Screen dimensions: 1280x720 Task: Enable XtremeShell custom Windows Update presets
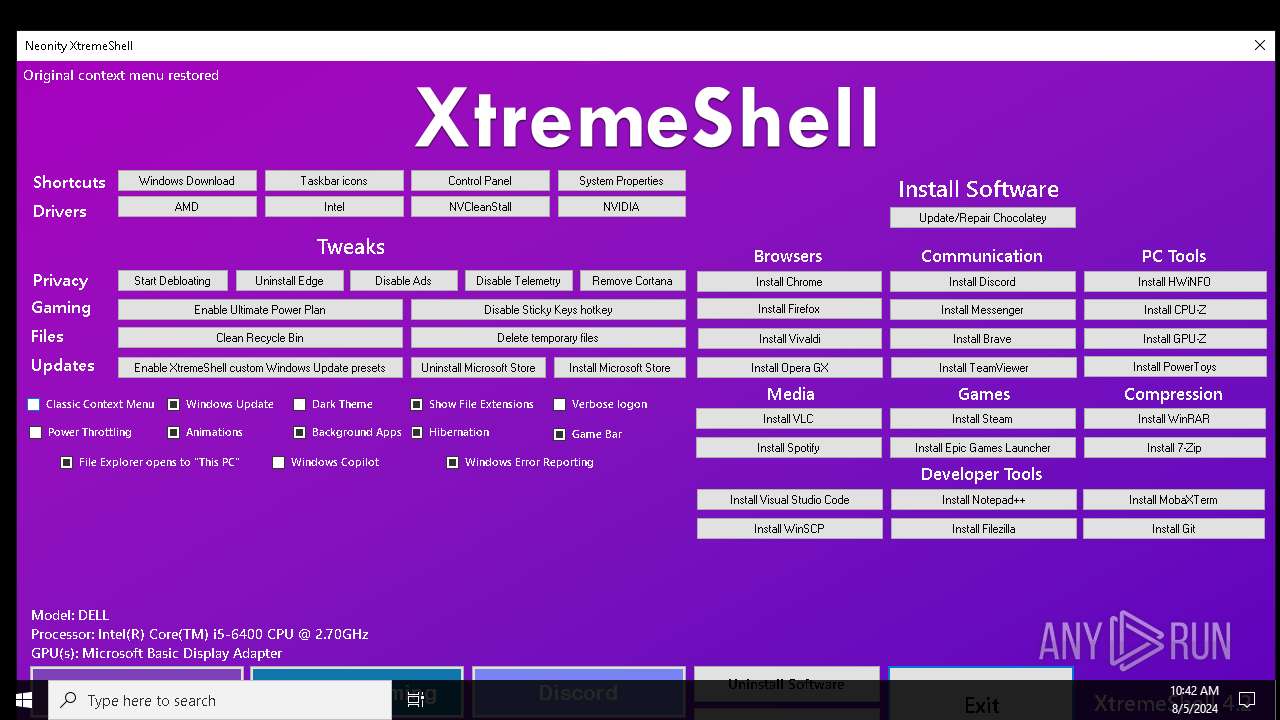point(260,368)
